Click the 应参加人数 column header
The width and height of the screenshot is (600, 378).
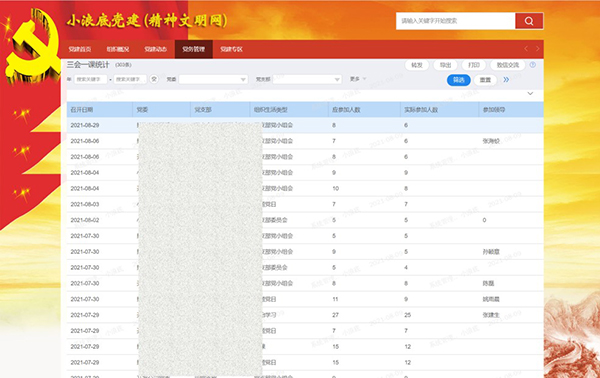point(364,110)
